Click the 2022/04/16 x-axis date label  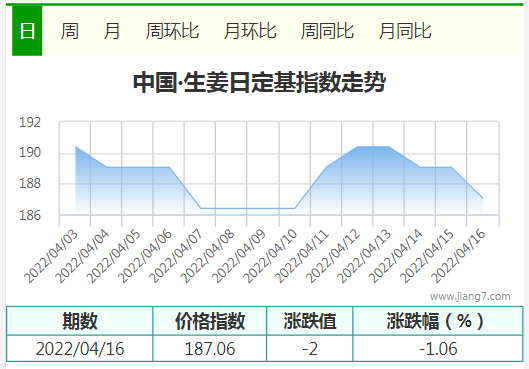point(458,256)
